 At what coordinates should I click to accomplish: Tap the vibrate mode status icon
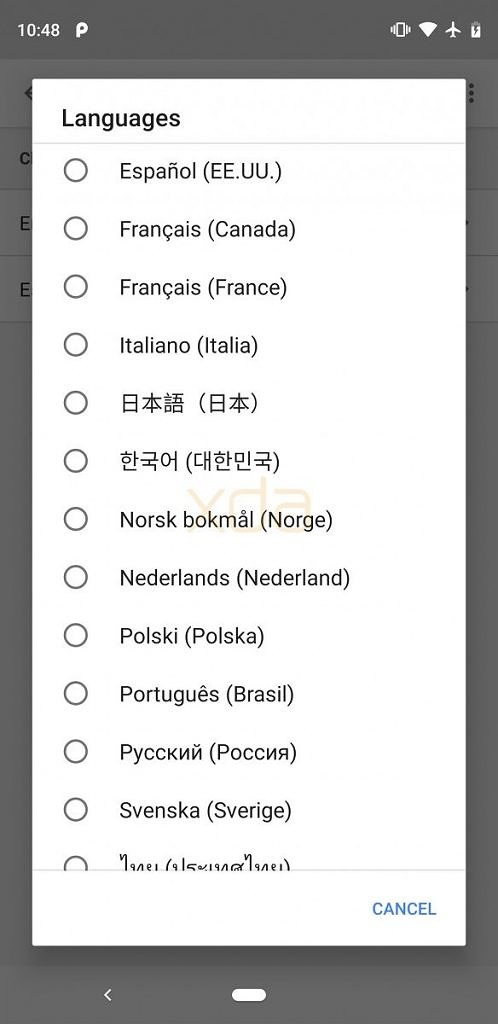click(399, 30)
